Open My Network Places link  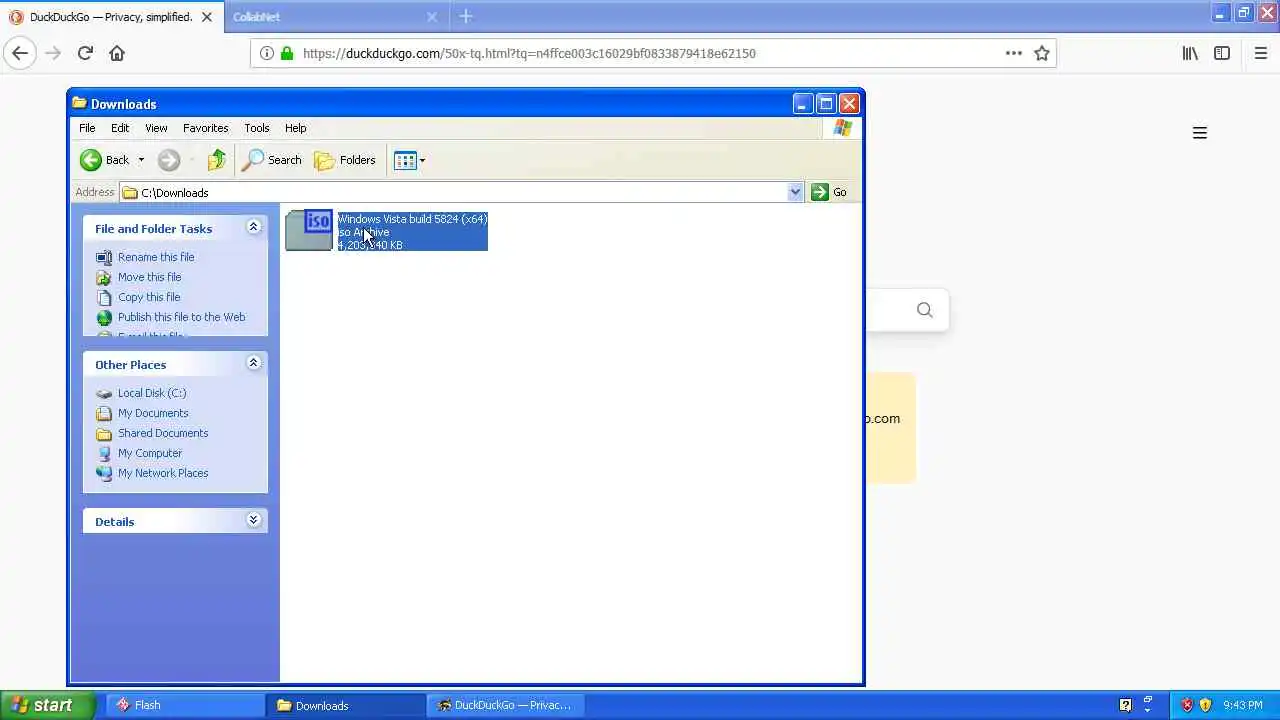[163, 473]
